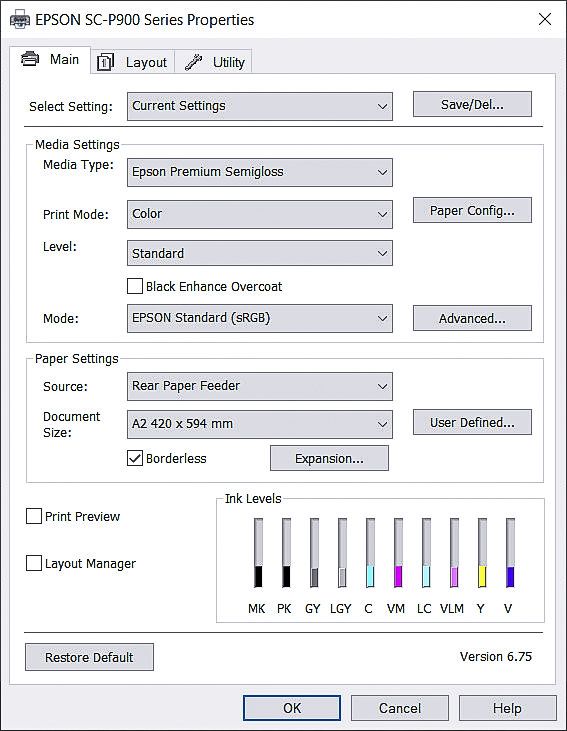This screenshot has width=567, height=731.
Task: Enable Black Enhance Overcoat checkbox
Action: (x=135, y=286)
